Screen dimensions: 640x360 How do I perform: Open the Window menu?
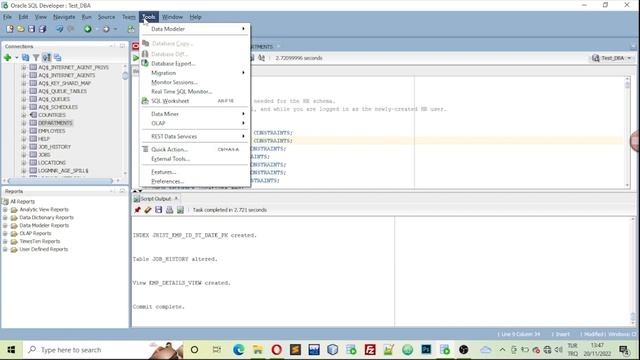pyautogui.click(x=172, y=17)
